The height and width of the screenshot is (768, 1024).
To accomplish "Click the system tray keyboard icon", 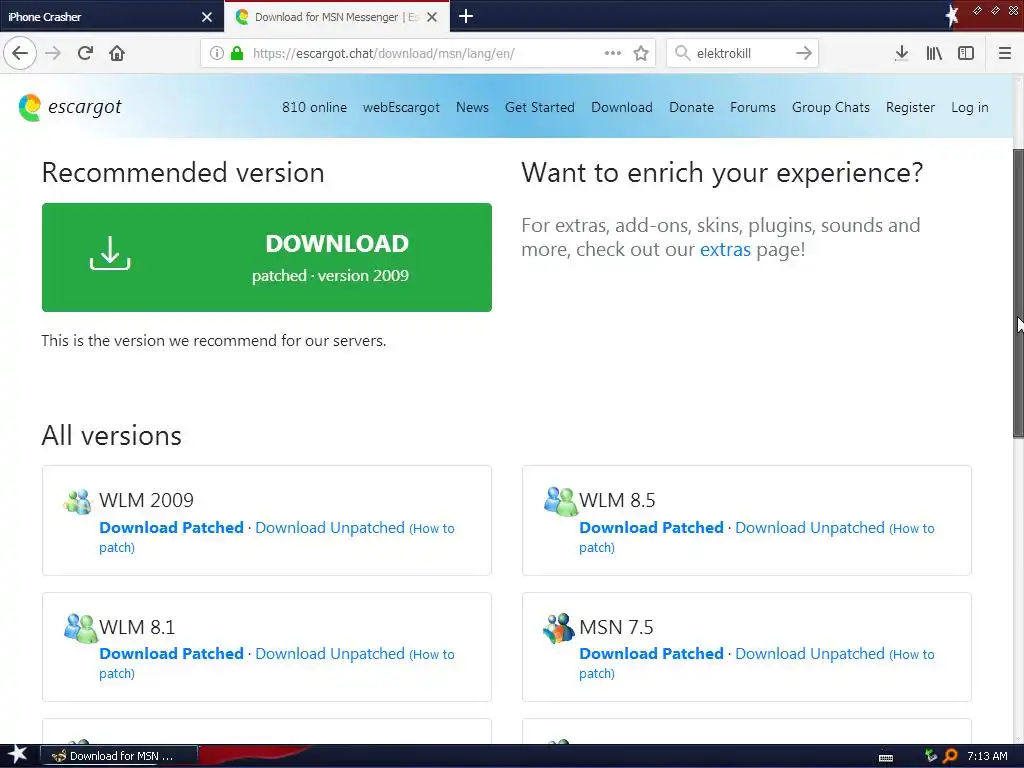I will 886,757.
